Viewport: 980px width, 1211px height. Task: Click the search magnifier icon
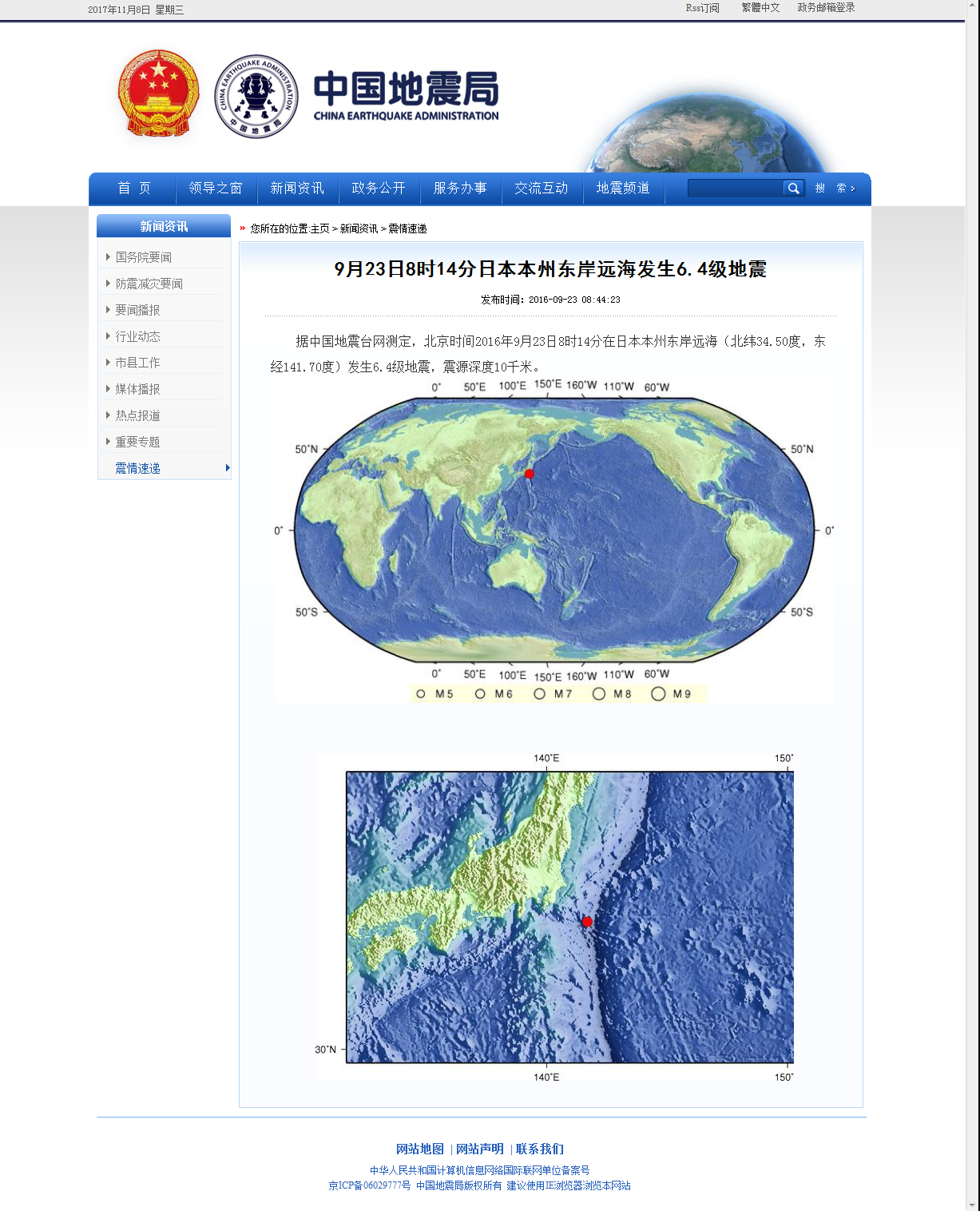click(794, 189)
